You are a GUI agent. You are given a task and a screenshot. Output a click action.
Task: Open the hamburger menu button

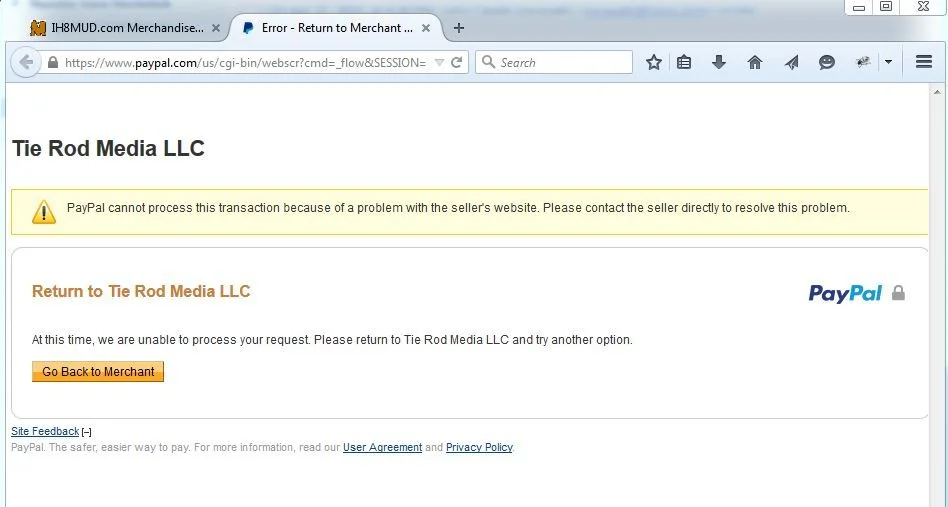924,62
